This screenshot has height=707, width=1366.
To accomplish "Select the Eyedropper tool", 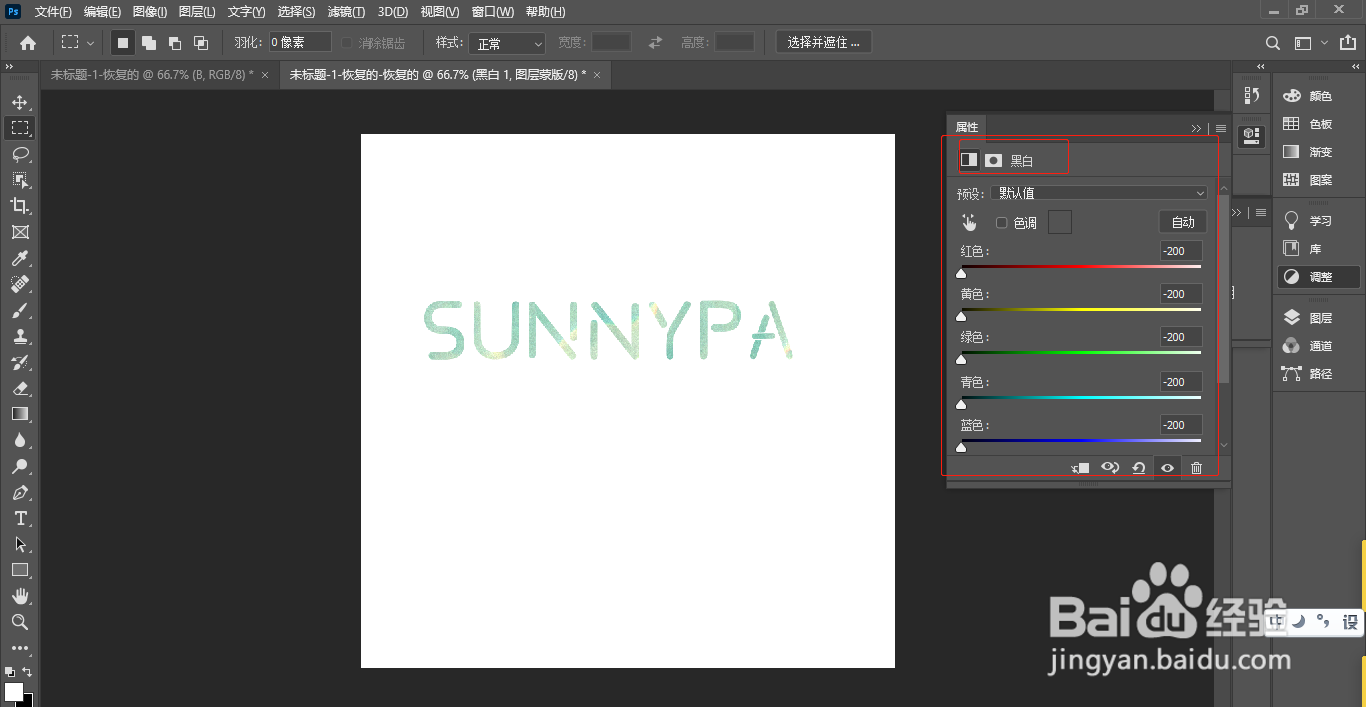I will pos(19,258).
